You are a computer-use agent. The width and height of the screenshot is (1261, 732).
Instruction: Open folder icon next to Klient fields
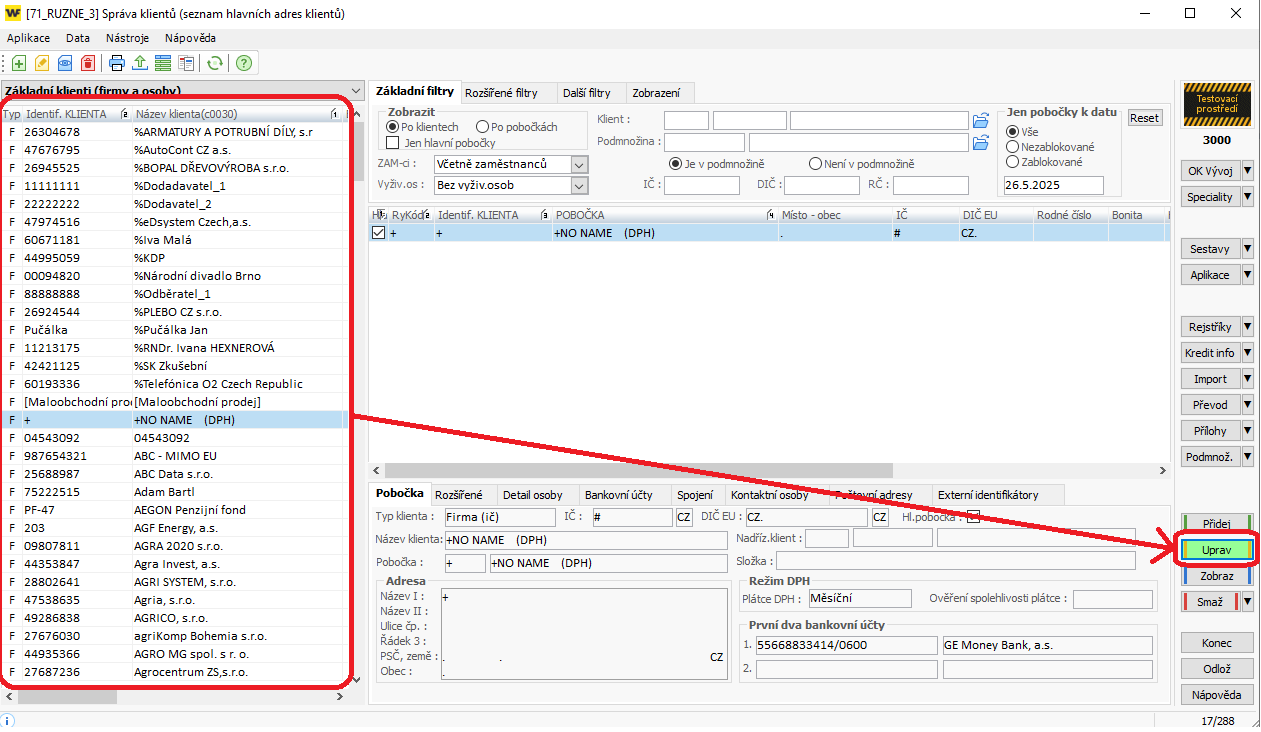click(981, 121)
